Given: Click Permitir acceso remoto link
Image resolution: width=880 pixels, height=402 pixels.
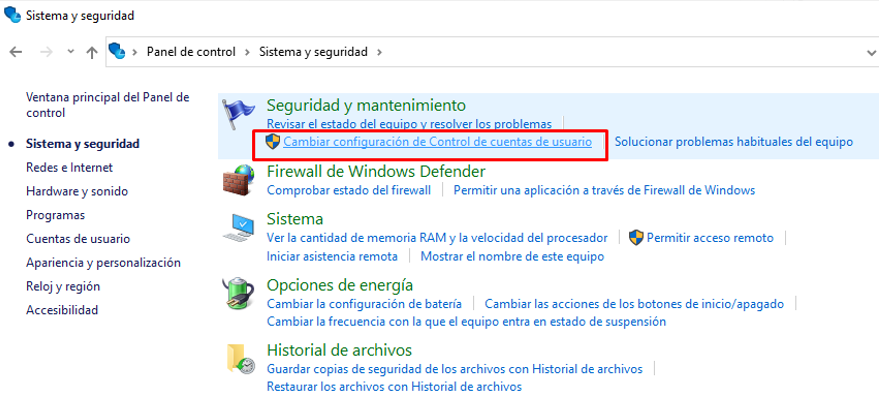Looking at the screenshot, I should pos(710,238).
